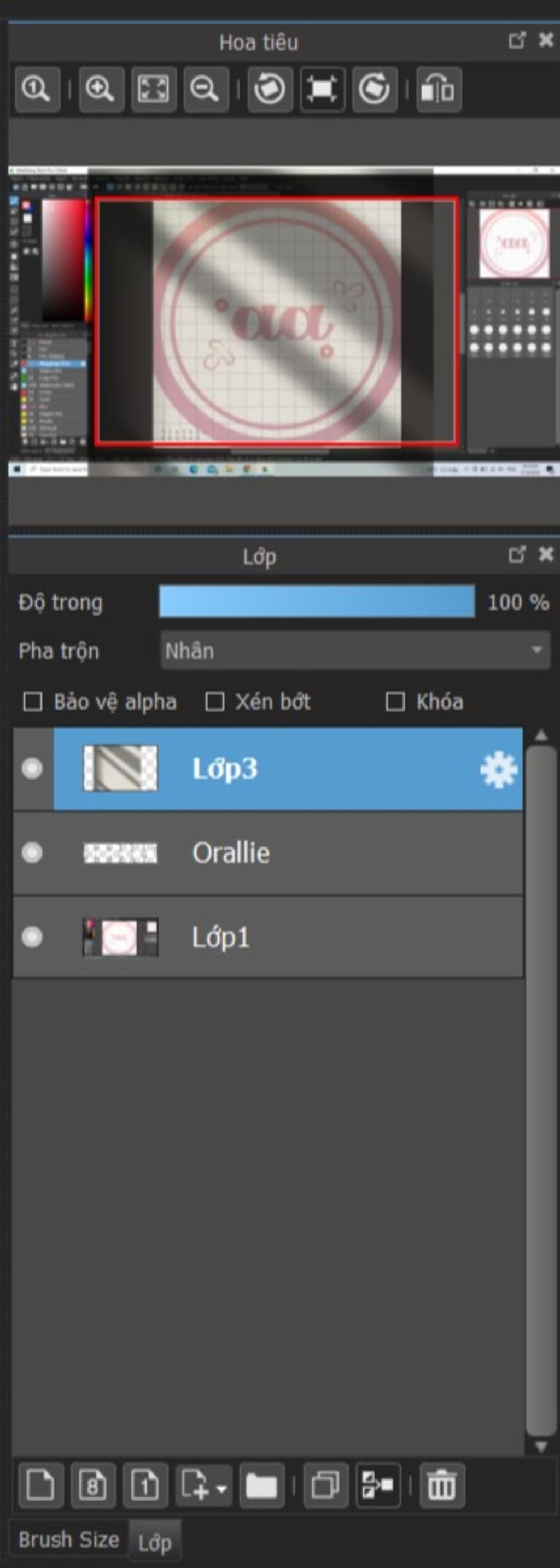Duplicate the selected layer
560x1568 pixels.
pos(325,1485)
